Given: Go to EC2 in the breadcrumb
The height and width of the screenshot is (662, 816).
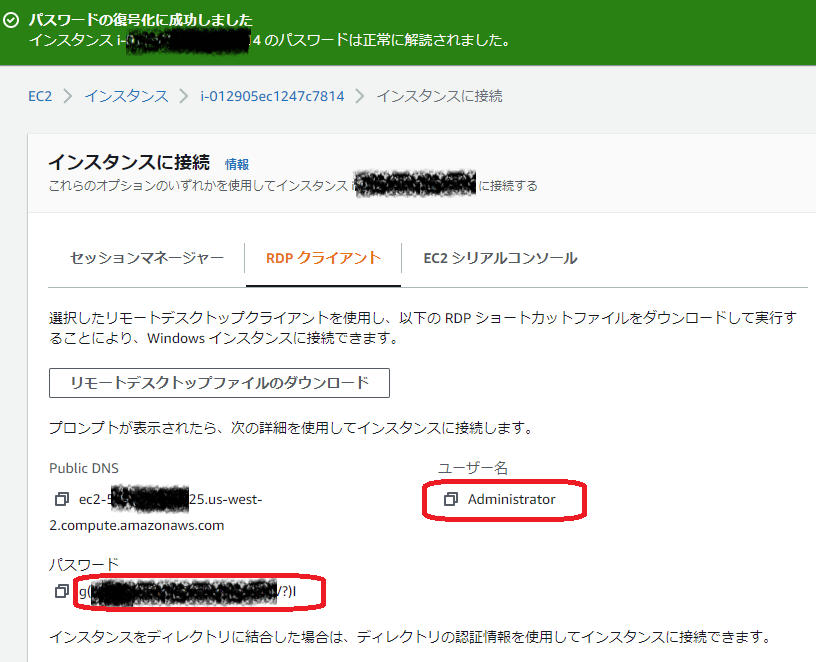Looking at the screenshot, I should pyautogui.click(x=40, y=96).
